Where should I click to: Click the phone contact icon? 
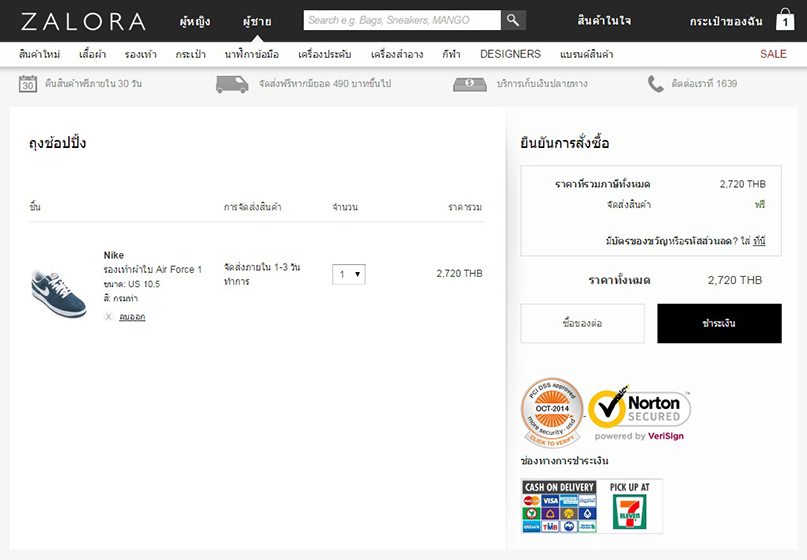pos(655,84)
